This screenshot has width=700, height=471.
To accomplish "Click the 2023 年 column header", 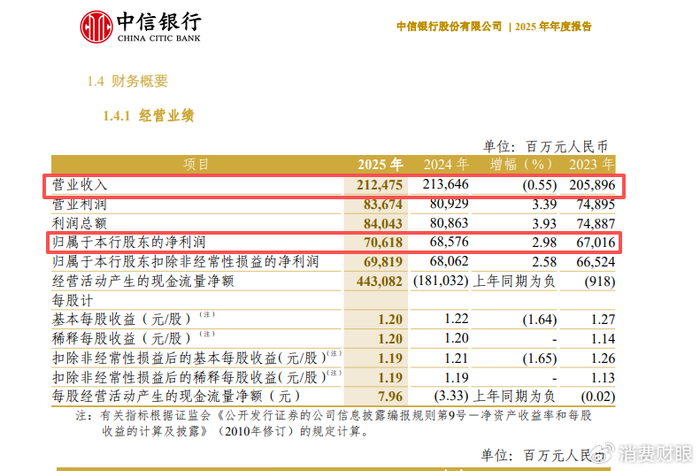I will [591, 164].
